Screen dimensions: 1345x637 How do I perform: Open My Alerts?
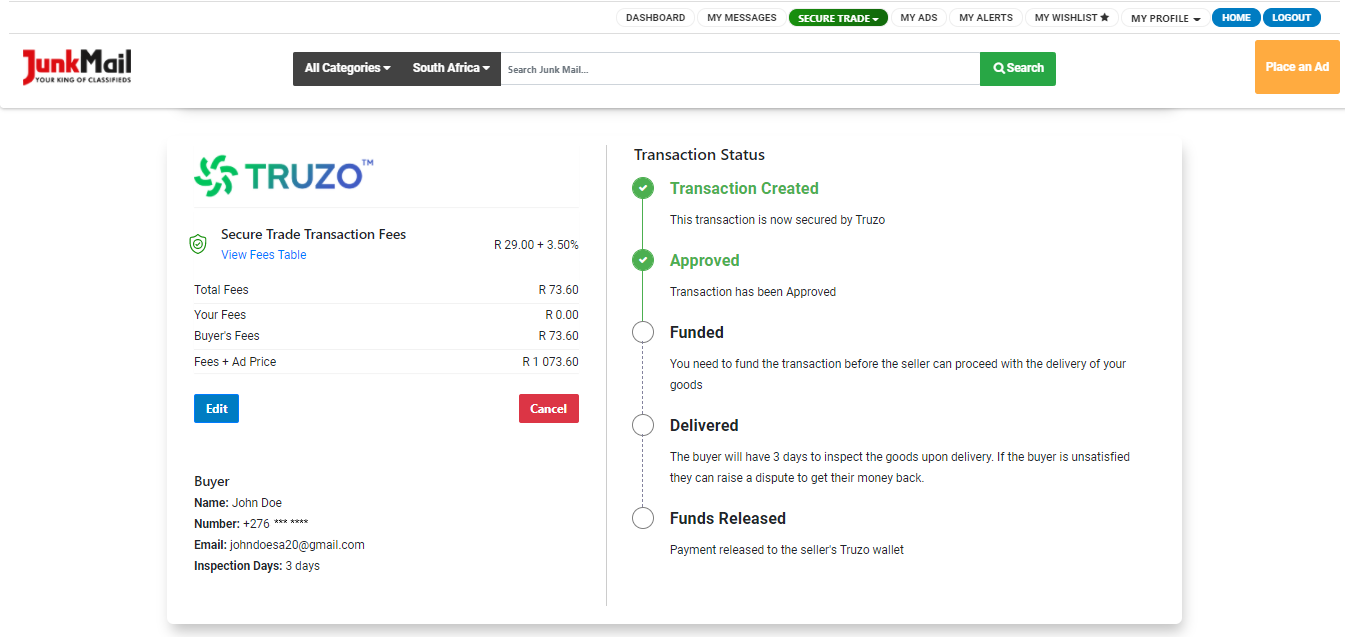tap(986, 18)
